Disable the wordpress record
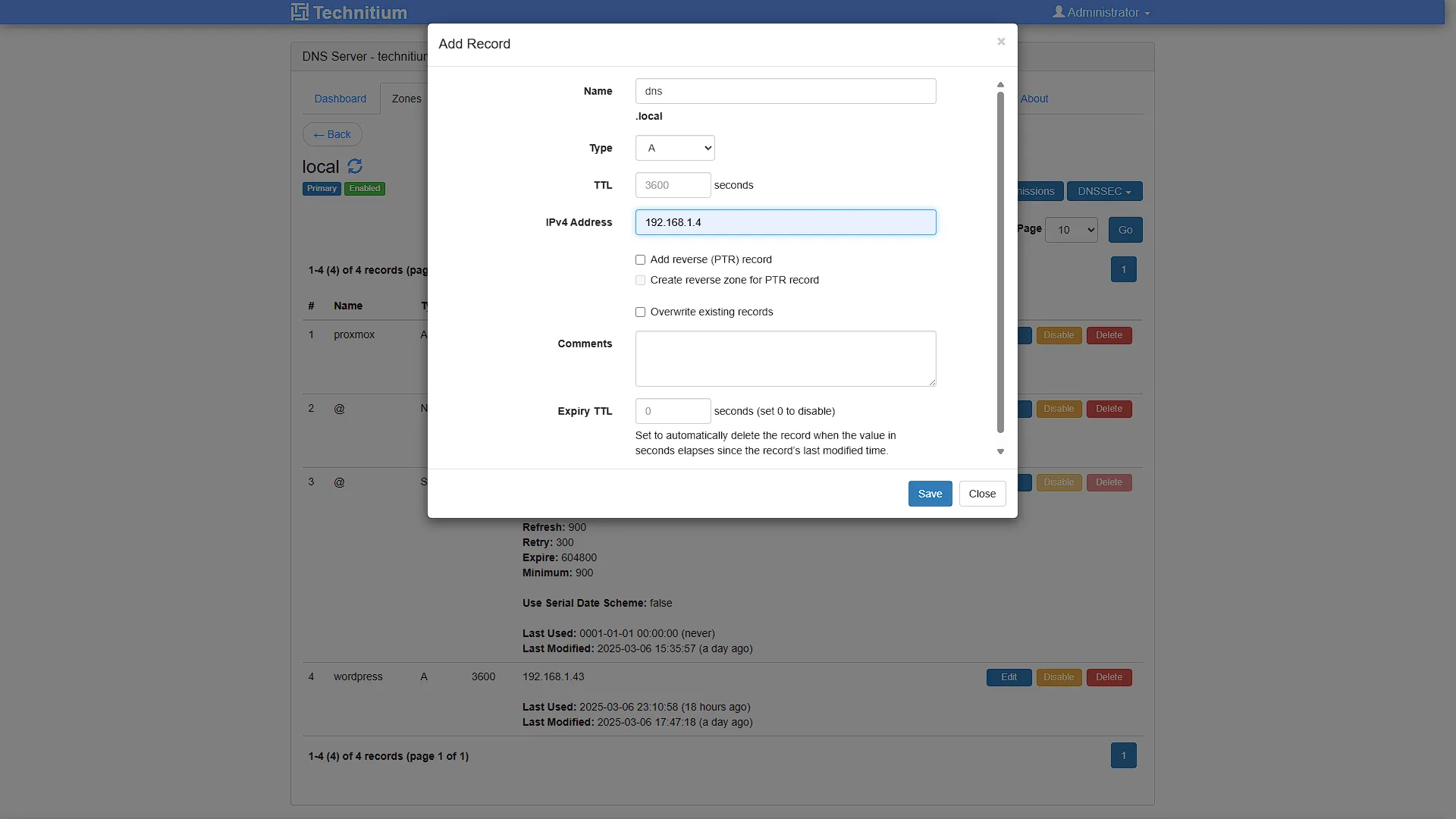The image size is (1456, 819). click(1059, 677)
